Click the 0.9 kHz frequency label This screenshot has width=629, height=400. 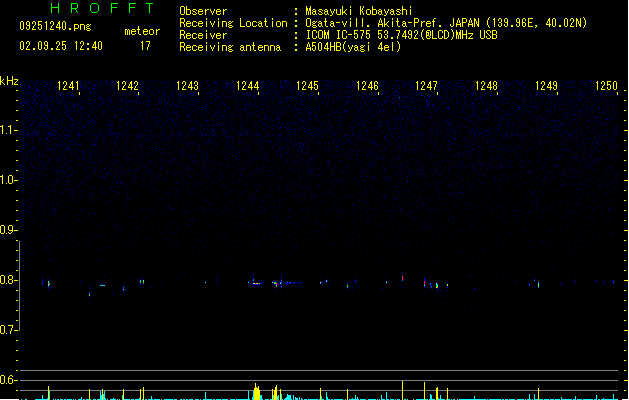pos(8,230)
